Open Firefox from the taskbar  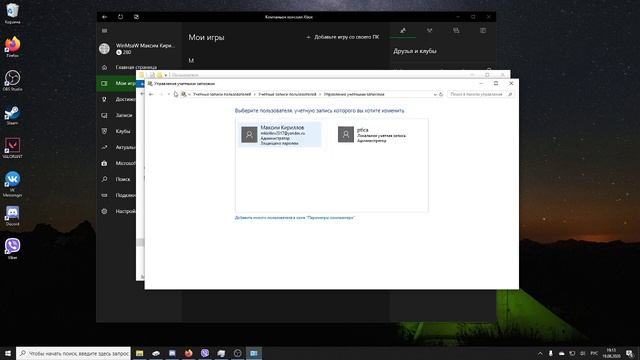click(x=189, y=353)
